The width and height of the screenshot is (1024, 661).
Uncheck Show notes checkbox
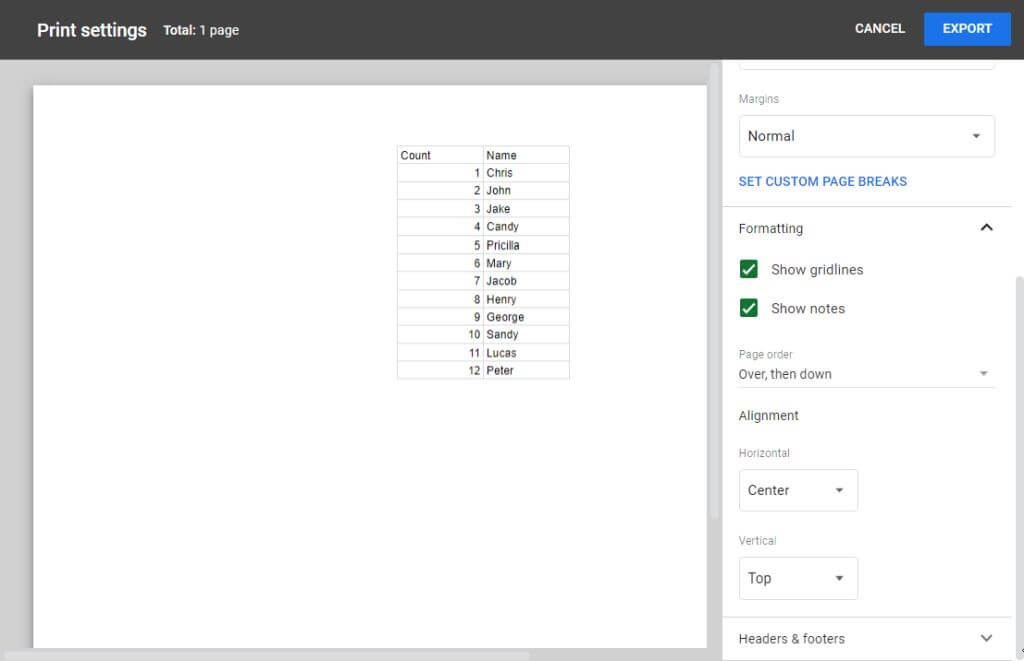click(748, 308)
